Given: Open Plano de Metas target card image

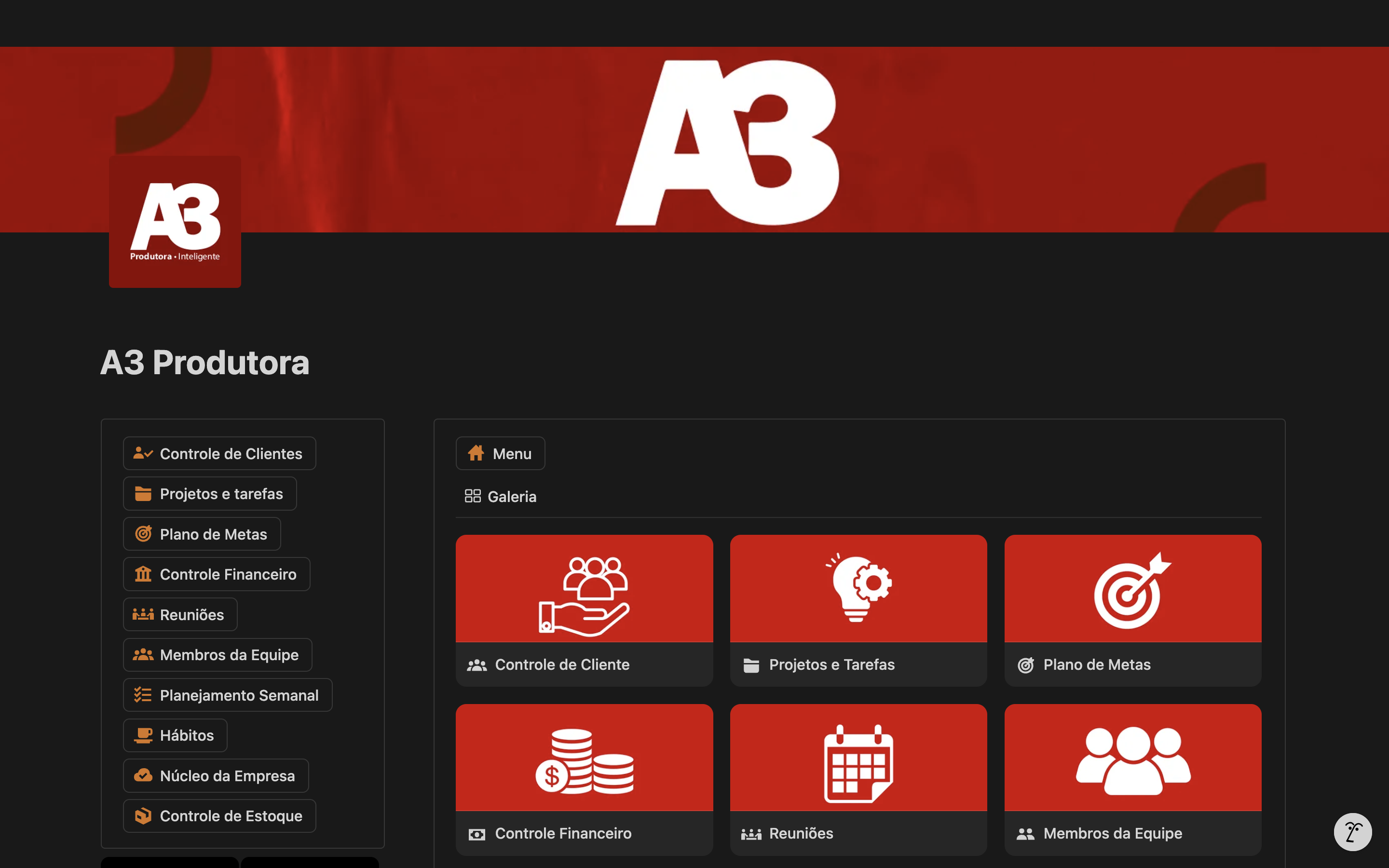Looking at the screenshot, I should pyautogui.click(x=1132, y=588).
